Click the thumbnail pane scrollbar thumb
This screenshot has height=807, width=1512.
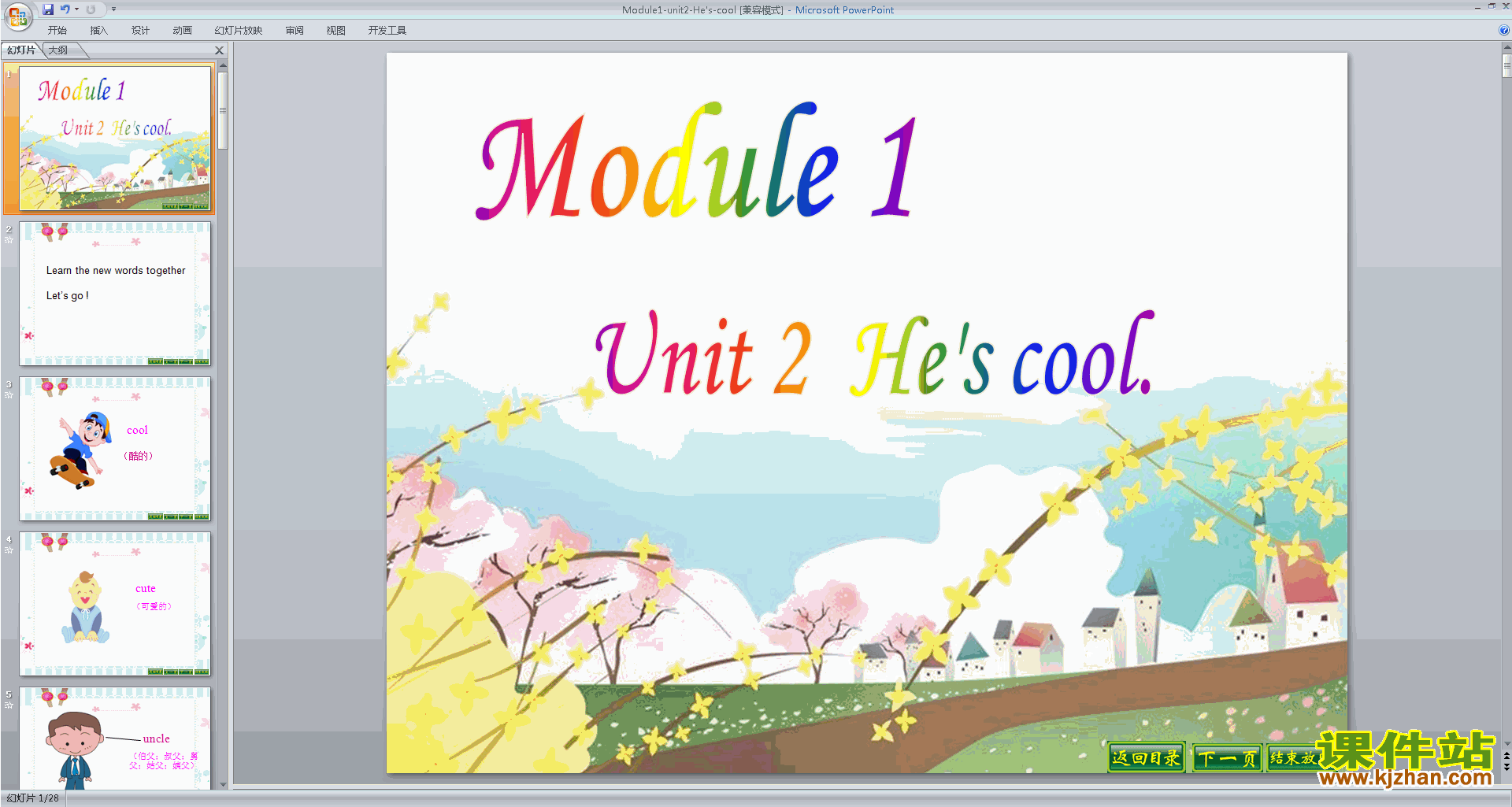click(x=223, y=110)
